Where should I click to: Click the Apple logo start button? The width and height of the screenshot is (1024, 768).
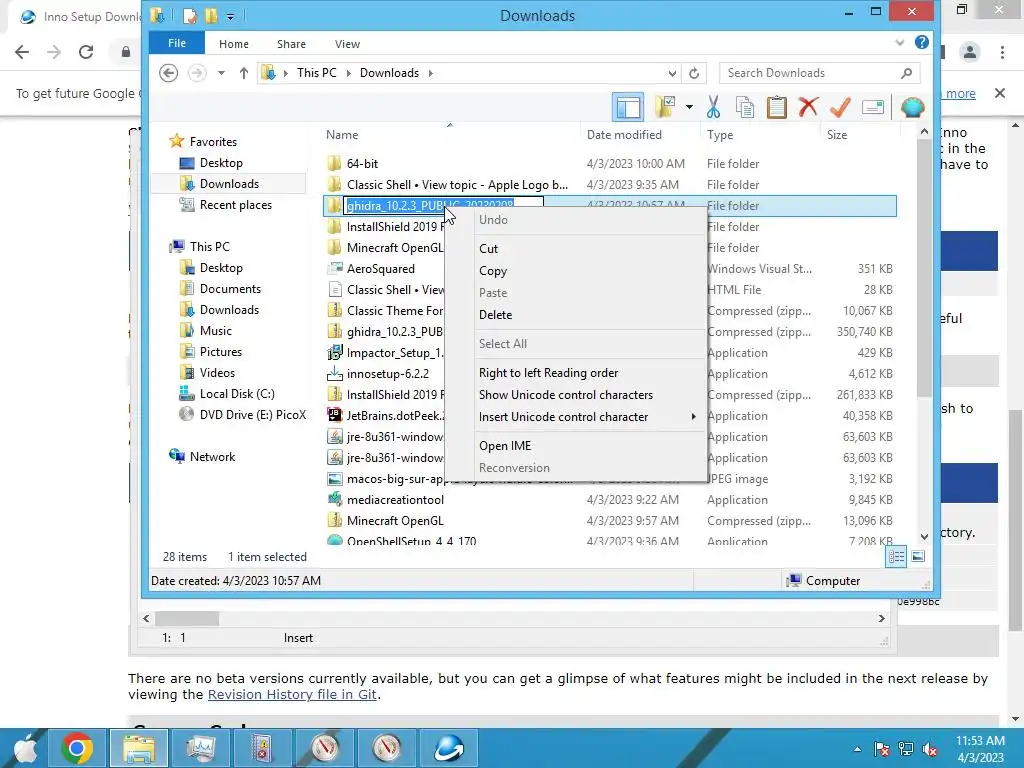click(x=26, y=748)
